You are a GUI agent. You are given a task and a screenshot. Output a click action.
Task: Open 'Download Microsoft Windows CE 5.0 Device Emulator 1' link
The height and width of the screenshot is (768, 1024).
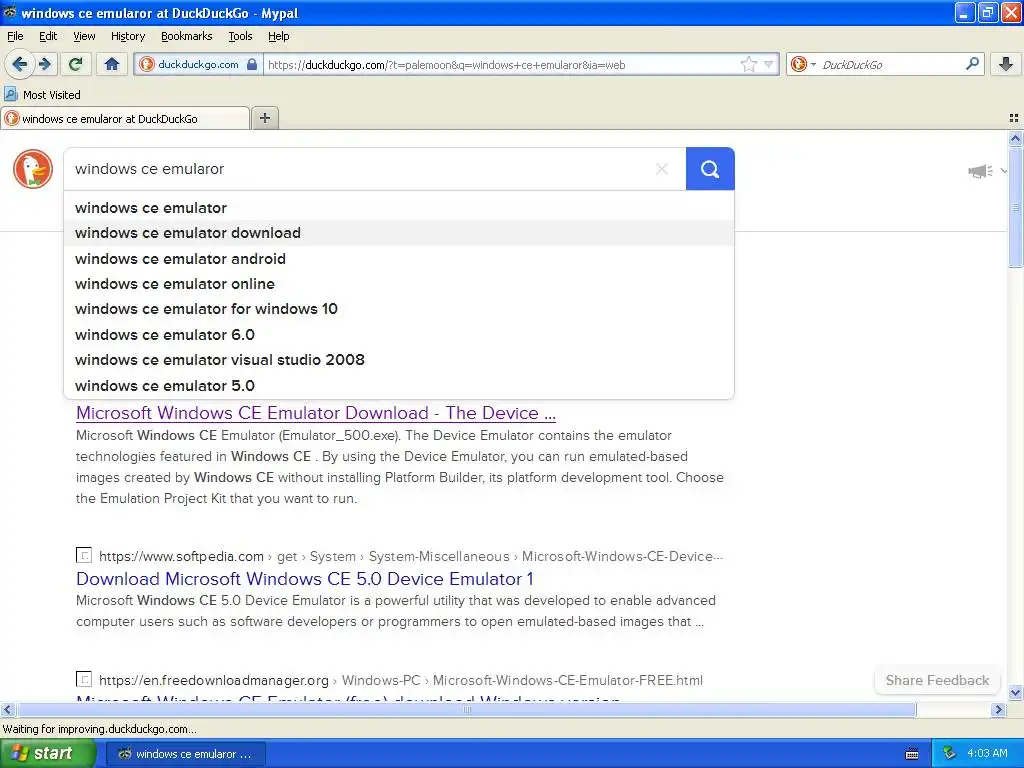[x=305, y=579]
